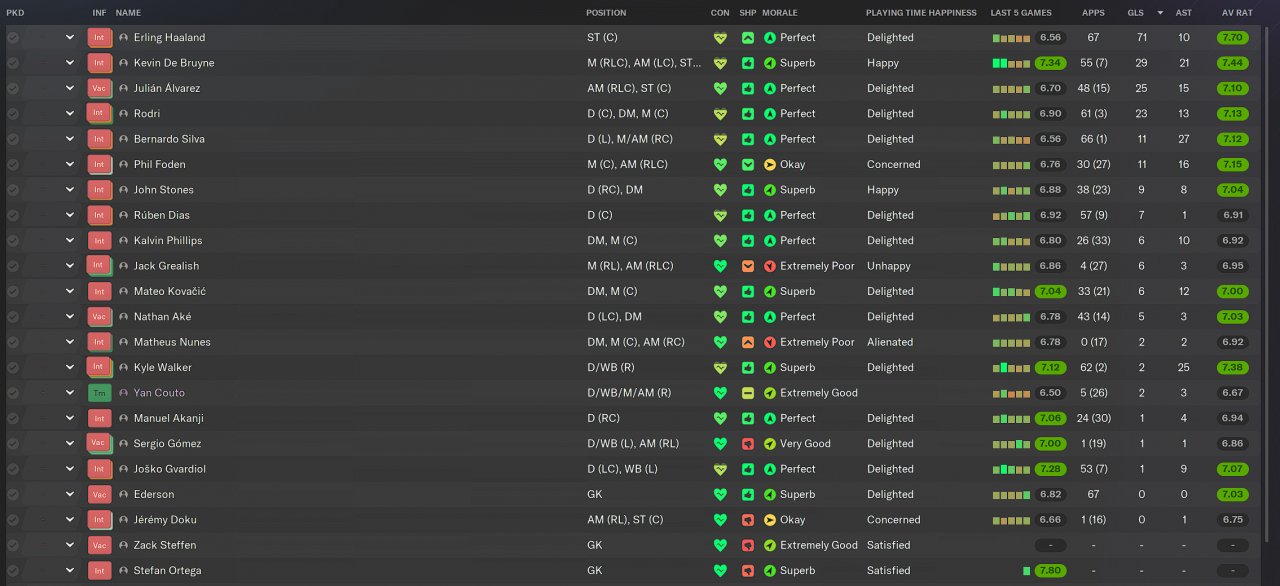The image size is (1280, 586).
Task: Click Kevin De Bruyne's 7.34 form rating
Action: 1050,63
